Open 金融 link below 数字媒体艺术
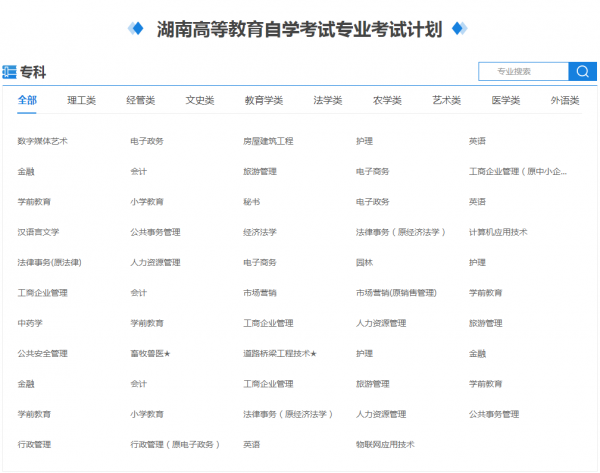This screenshot has width=600, height=473. pyautogui.click(x=26, y=171)
